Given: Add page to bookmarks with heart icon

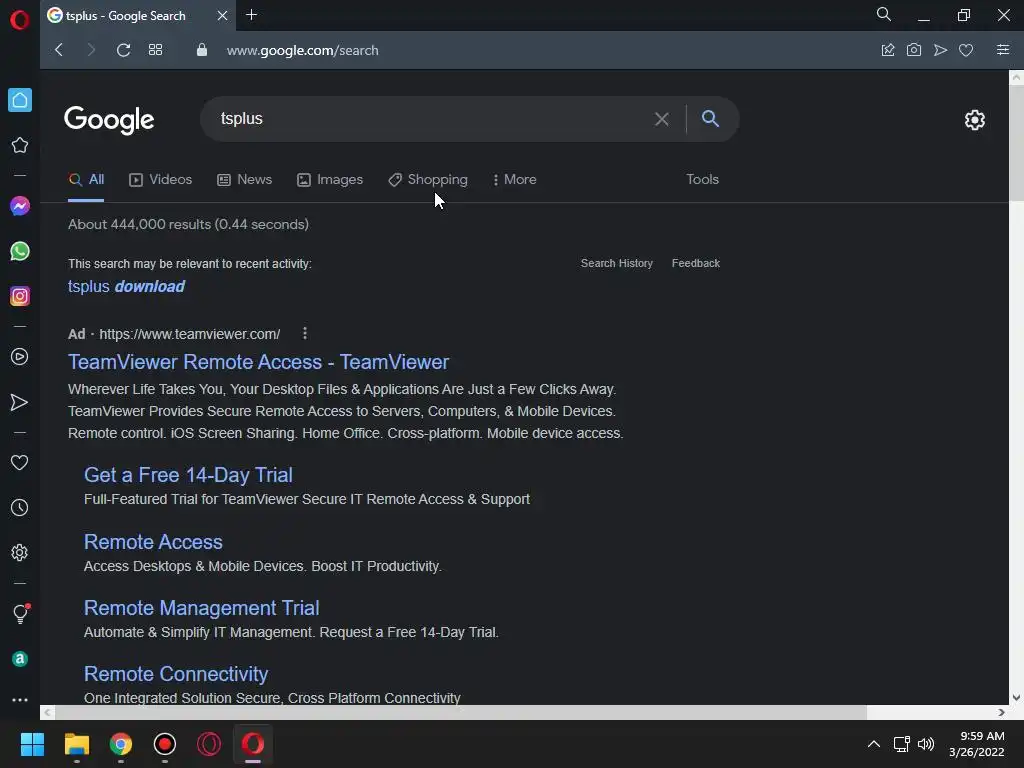Looking at the screenshot, I should pos(966,50).
